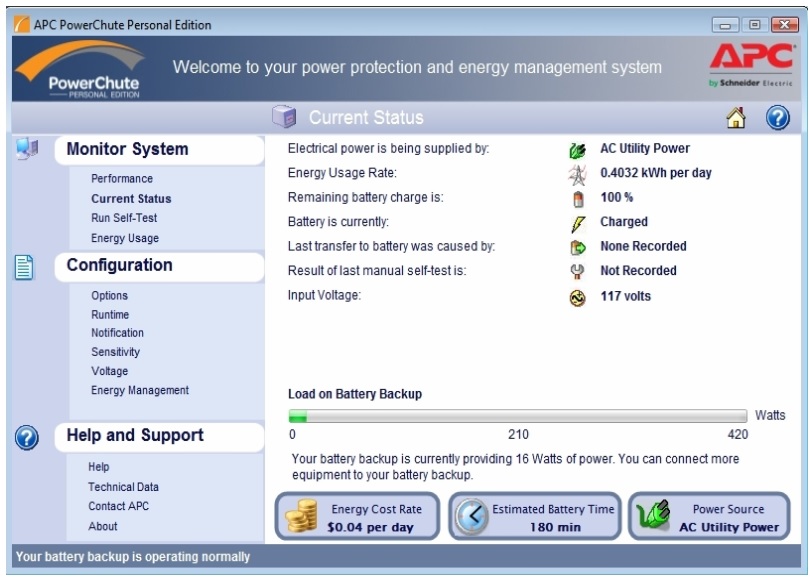810x578 pixels.
Task: Click the '210' load scale label
Action: pos(518,434)
